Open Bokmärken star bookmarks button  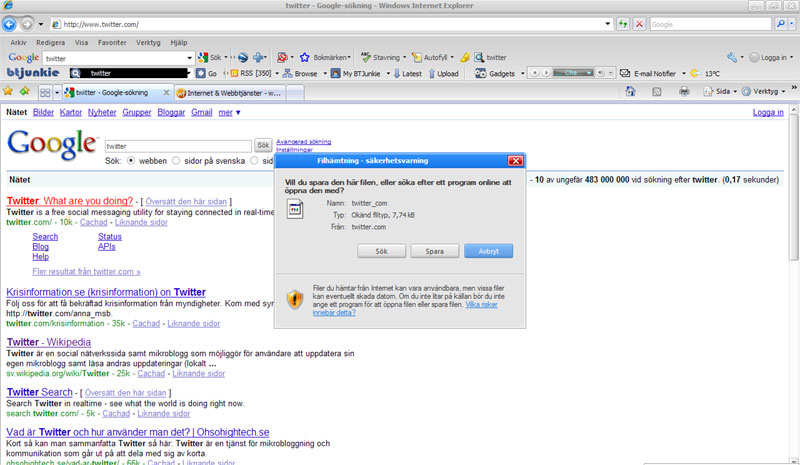326,58
